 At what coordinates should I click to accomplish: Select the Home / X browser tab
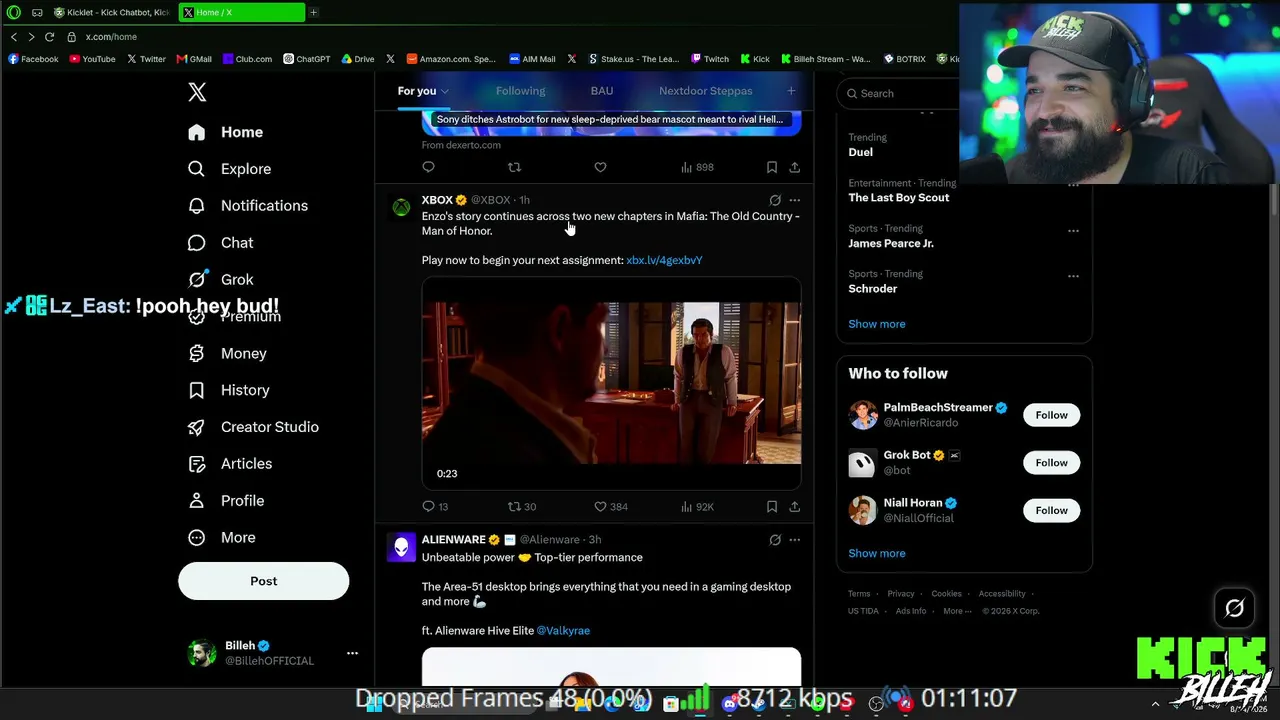click(x=242, y=12)
